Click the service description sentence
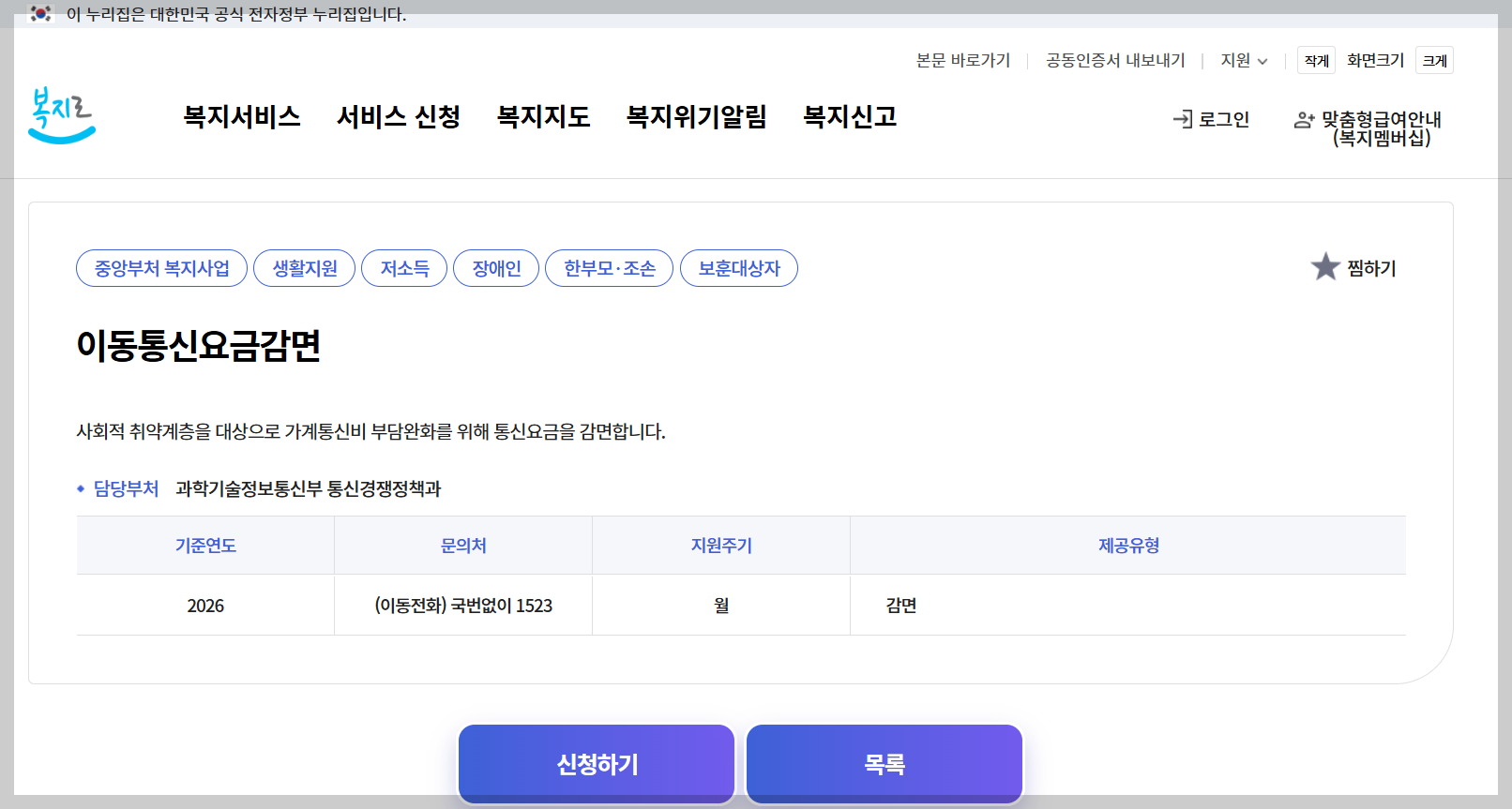1512x809 pixels. [370, 431]
